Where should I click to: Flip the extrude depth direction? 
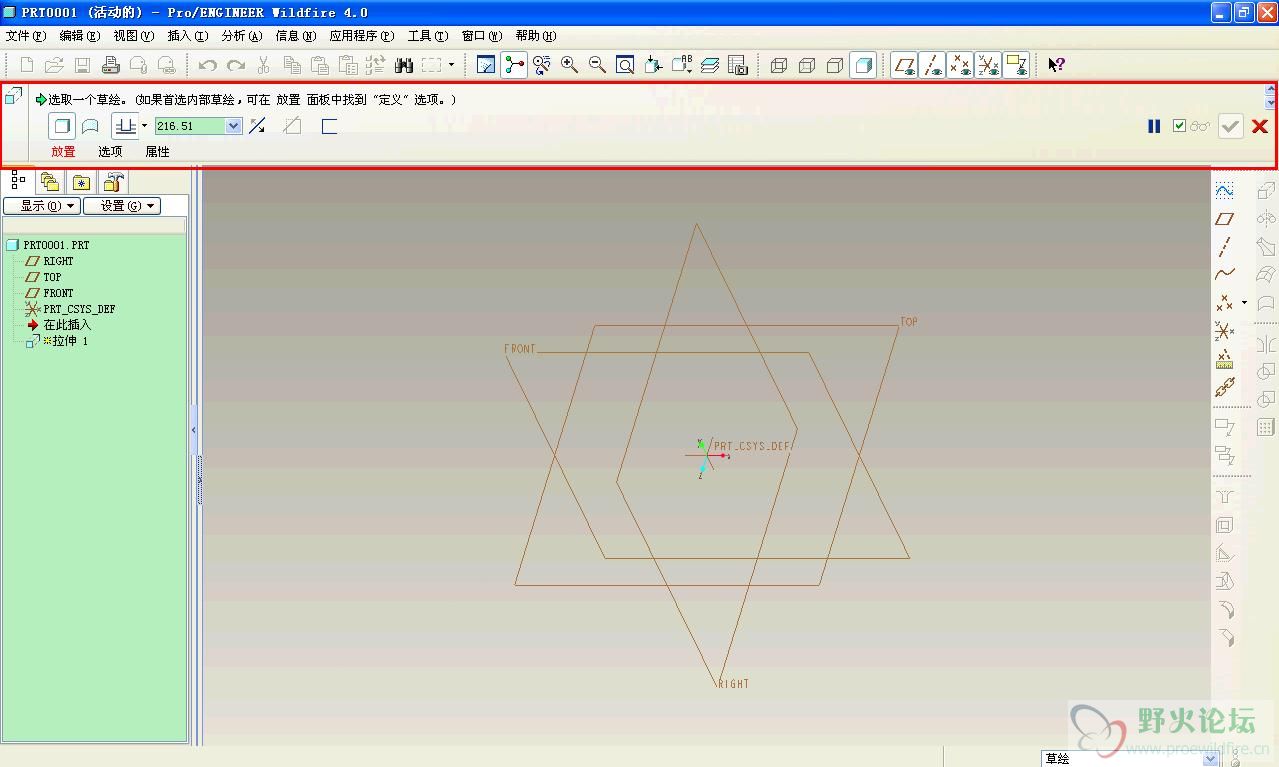coord(257,126)
